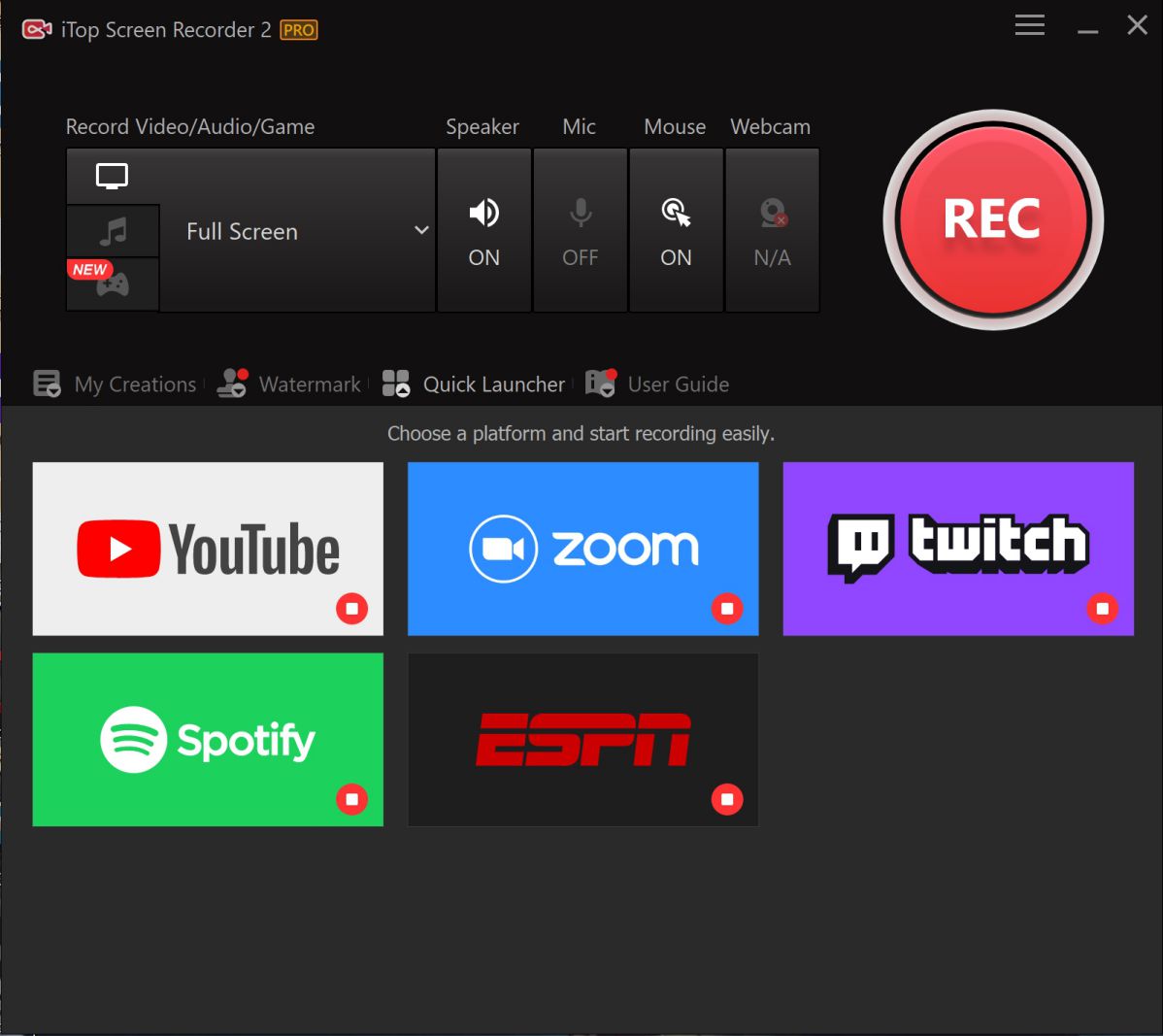Toggle the Speaker ON setting
Viewport: 1163px width, 1036px height.
[x=484, y=230]
